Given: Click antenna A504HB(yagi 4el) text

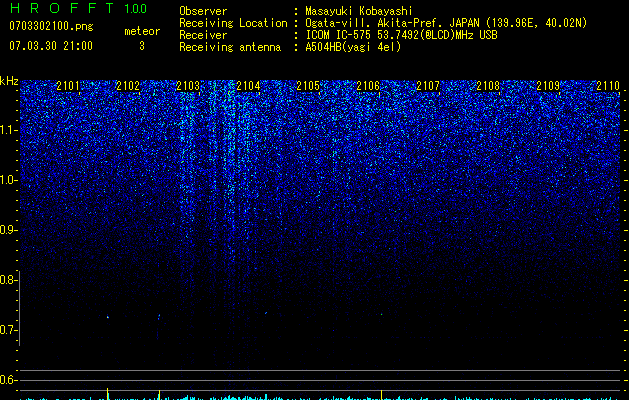Looking at the screenshot, I should coord(353,47).
